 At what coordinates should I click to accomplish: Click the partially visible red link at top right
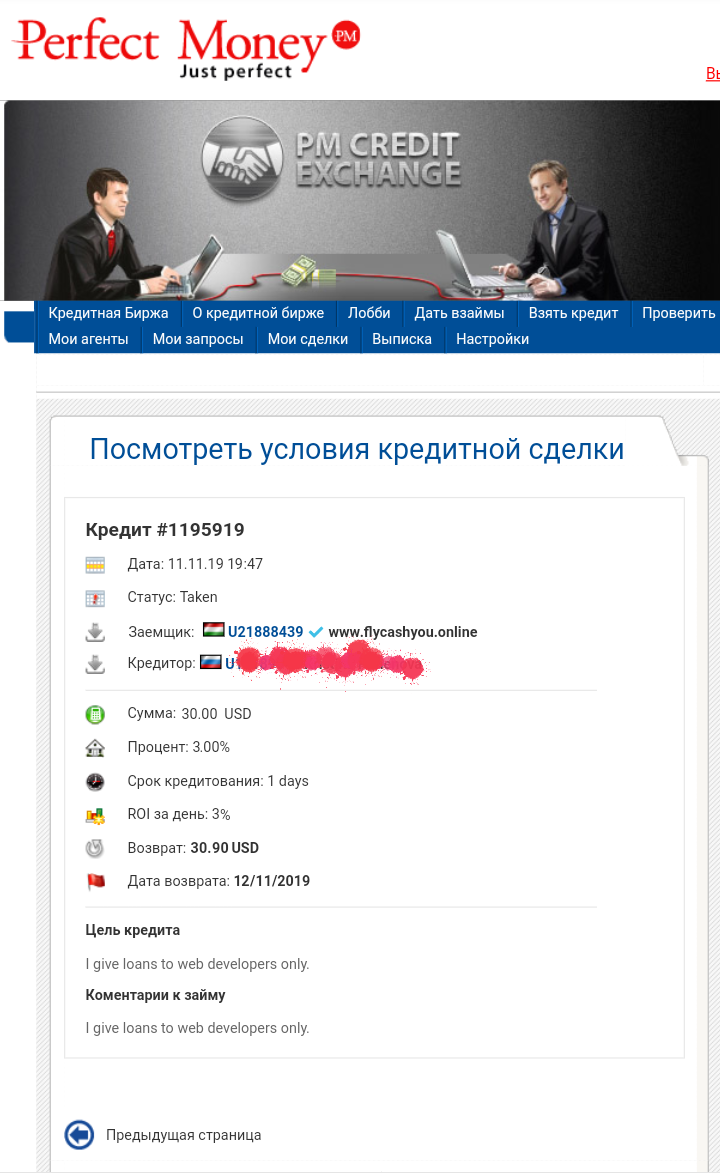[713, 73]
